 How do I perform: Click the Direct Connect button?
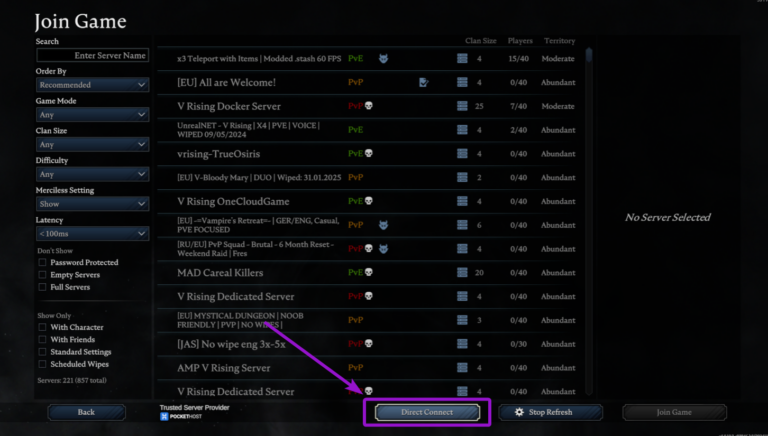tap(427, 412)
